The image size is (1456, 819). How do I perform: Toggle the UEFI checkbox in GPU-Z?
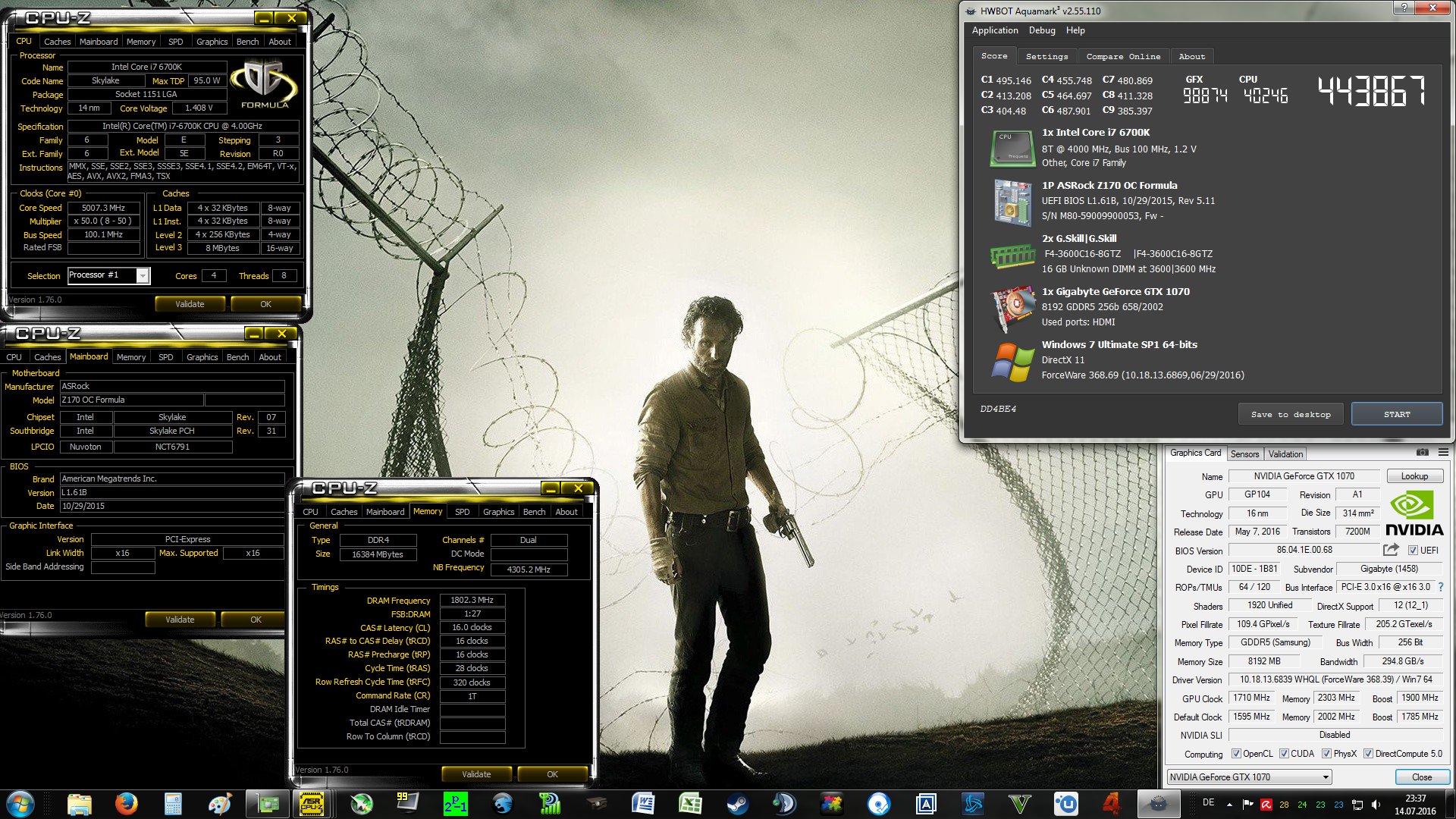click(1413, 551)
